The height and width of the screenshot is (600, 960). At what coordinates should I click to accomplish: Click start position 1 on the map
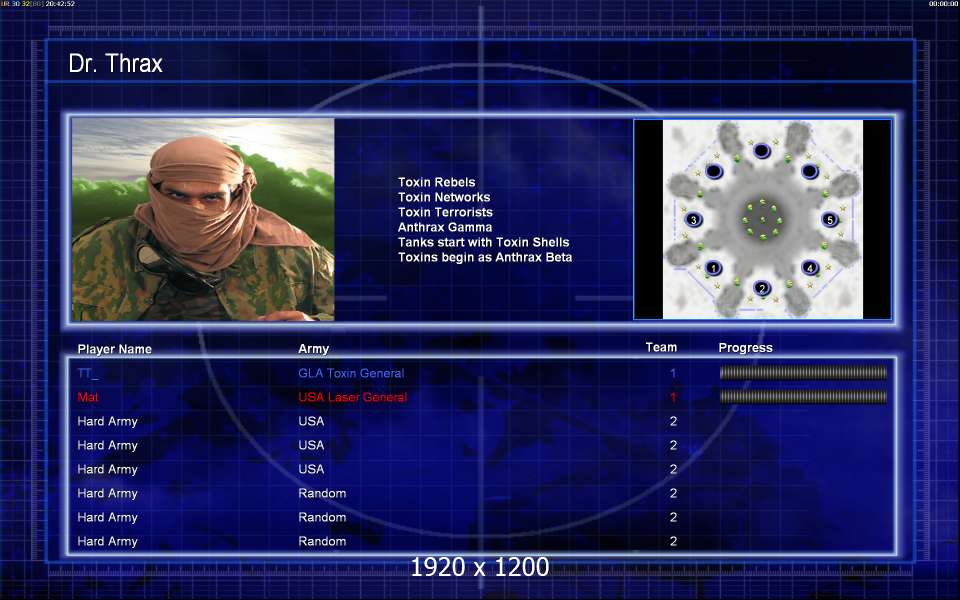(x=713, y=268)
